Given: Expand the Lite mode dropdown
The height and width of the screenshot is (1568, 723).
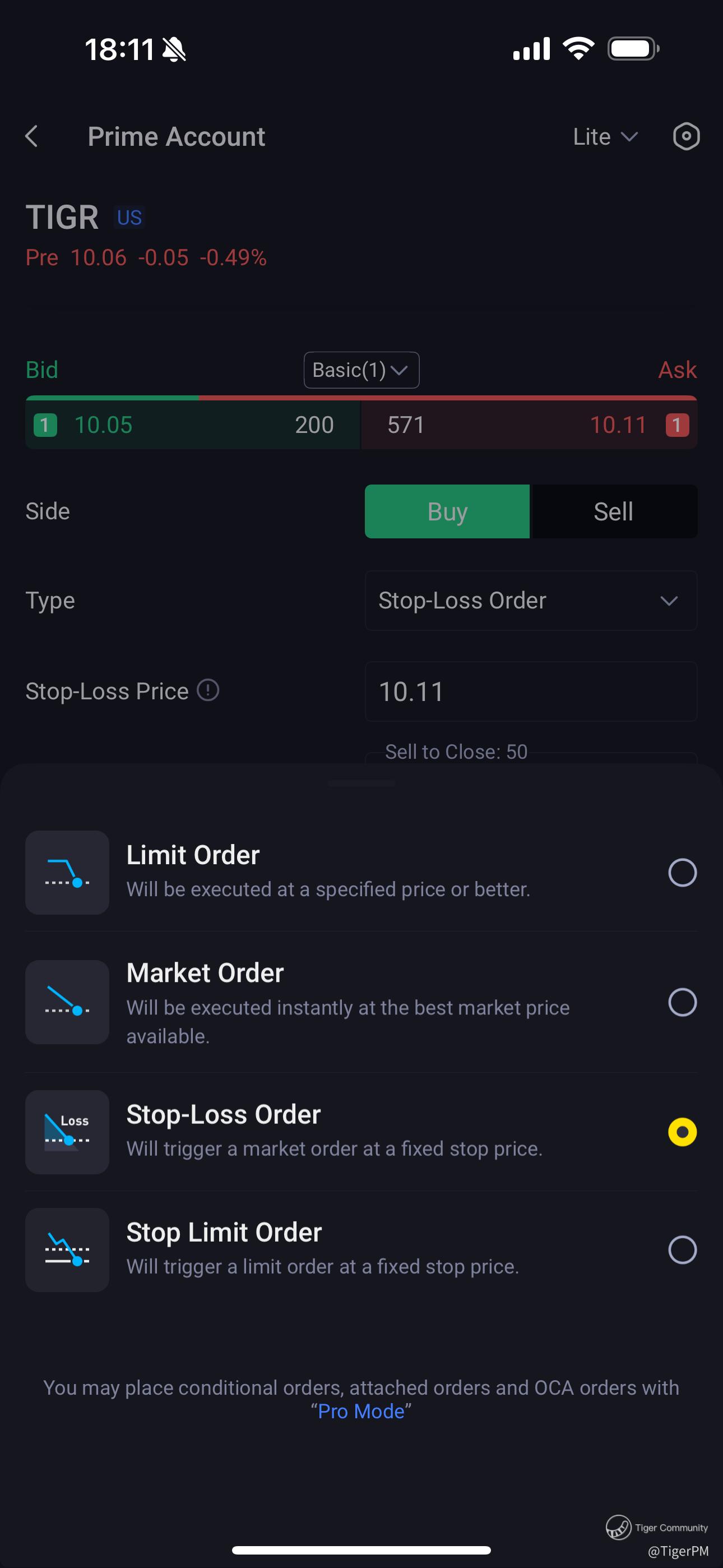Looking at the screenshot, I should (x=605, y=136).
